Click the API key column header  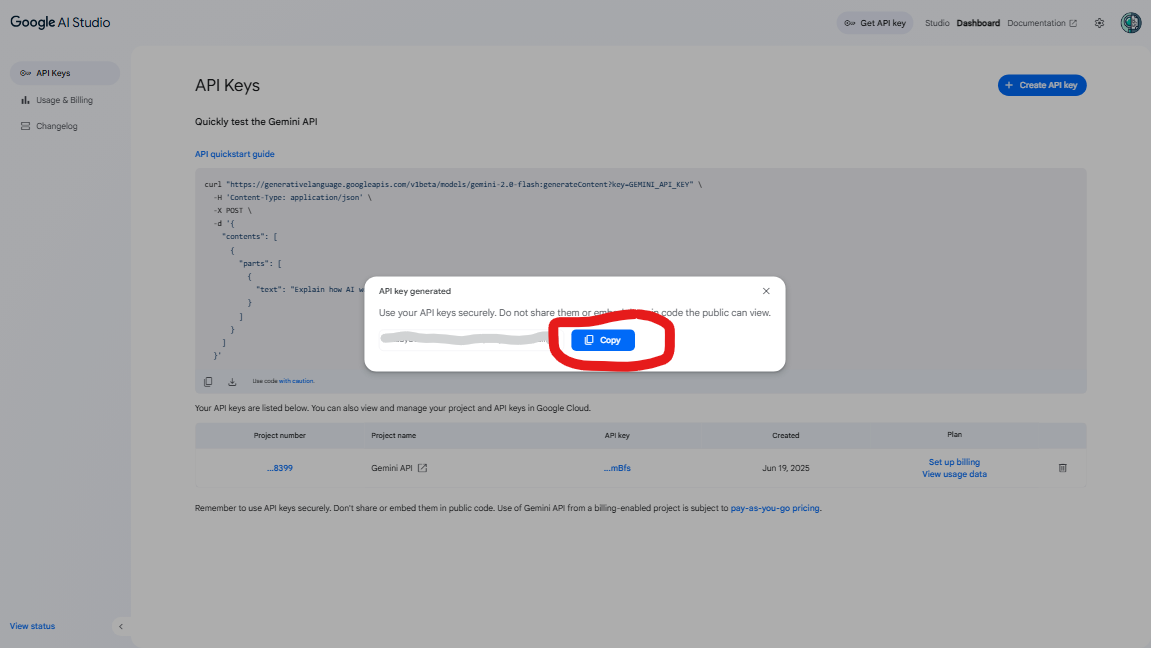point(617,436)
